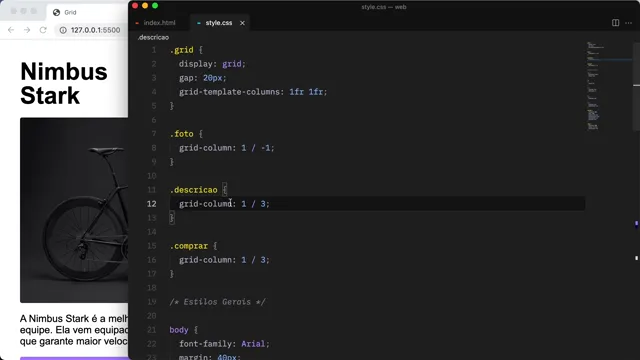The image size is (640, 360).
Task: Click the .descricao breadcrumb item
Action: (x=153, y=37)
